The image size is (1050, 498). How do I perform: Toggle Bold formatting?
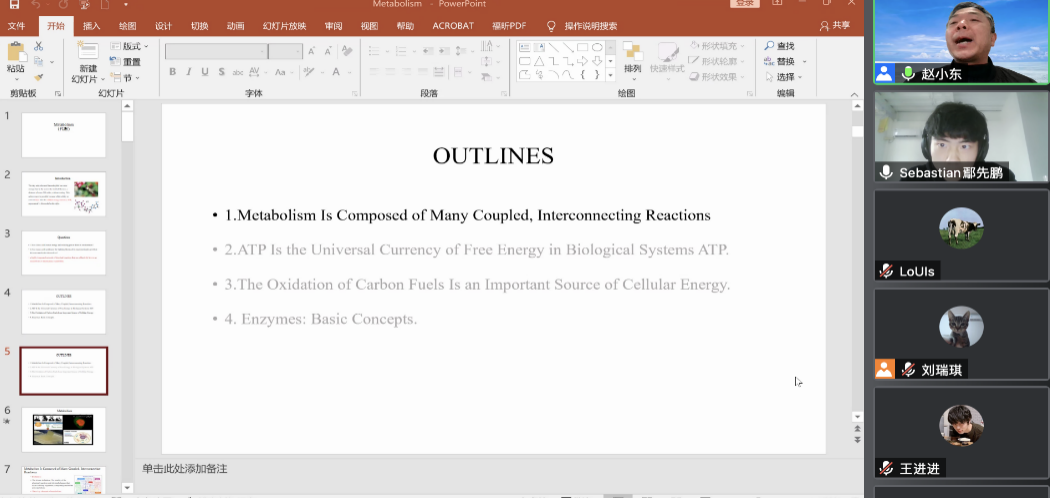[x=173, y=72]
